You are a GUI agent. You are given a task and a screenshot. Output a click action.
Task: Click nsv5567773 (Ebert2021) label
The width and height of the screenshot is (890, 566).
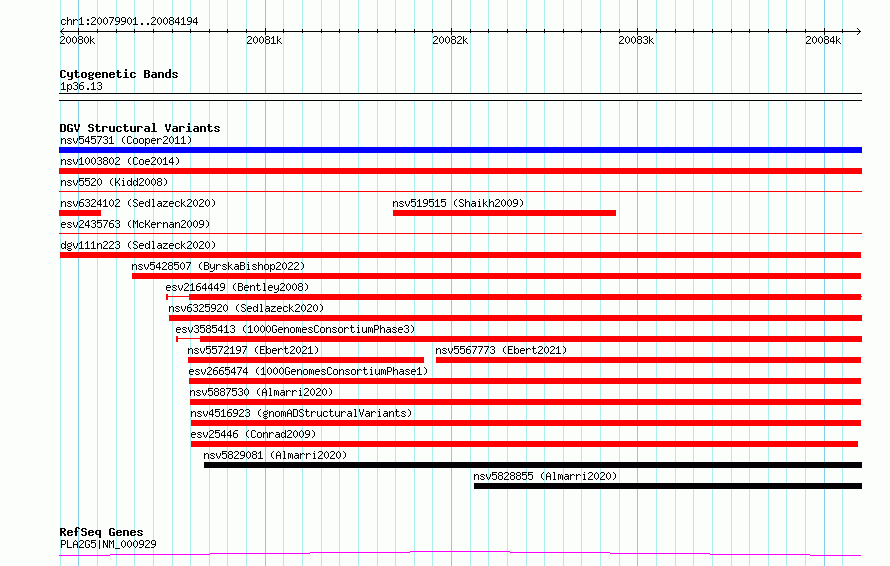pyautogui.click(x=501, y=350)
